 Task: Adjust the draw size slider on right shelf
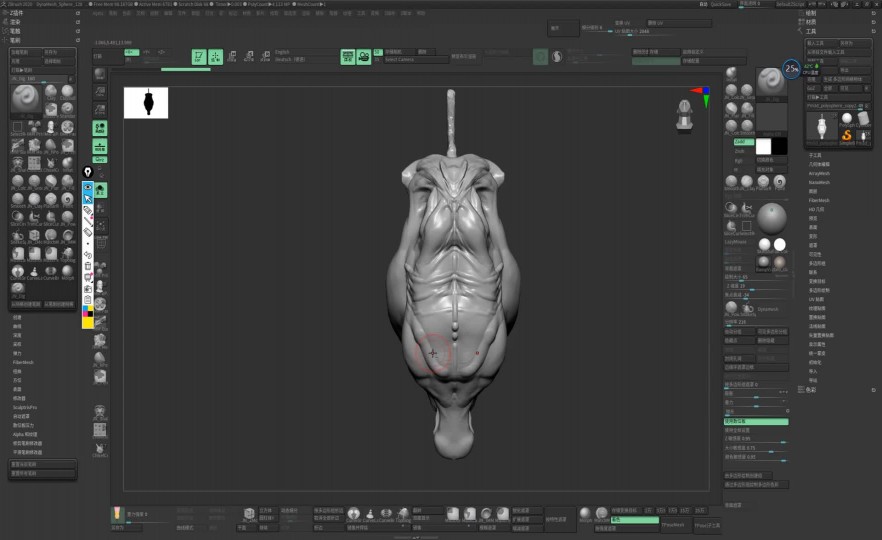click(756, 277)
